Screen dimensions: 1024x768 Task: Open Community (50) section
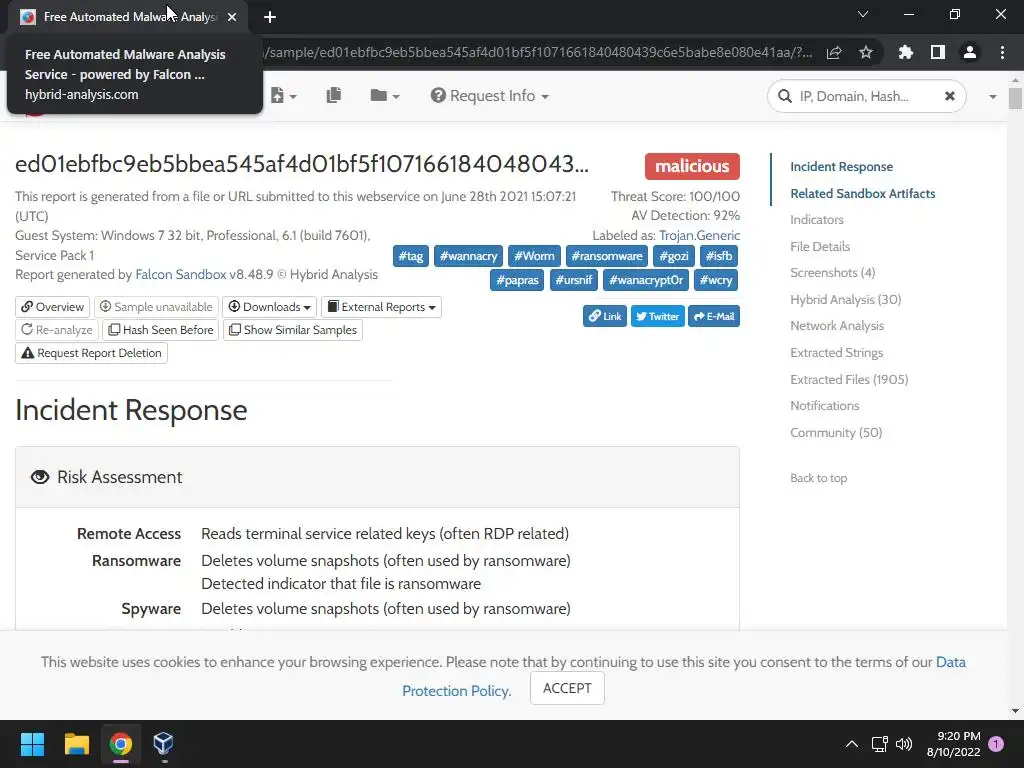tap(836, 432)
